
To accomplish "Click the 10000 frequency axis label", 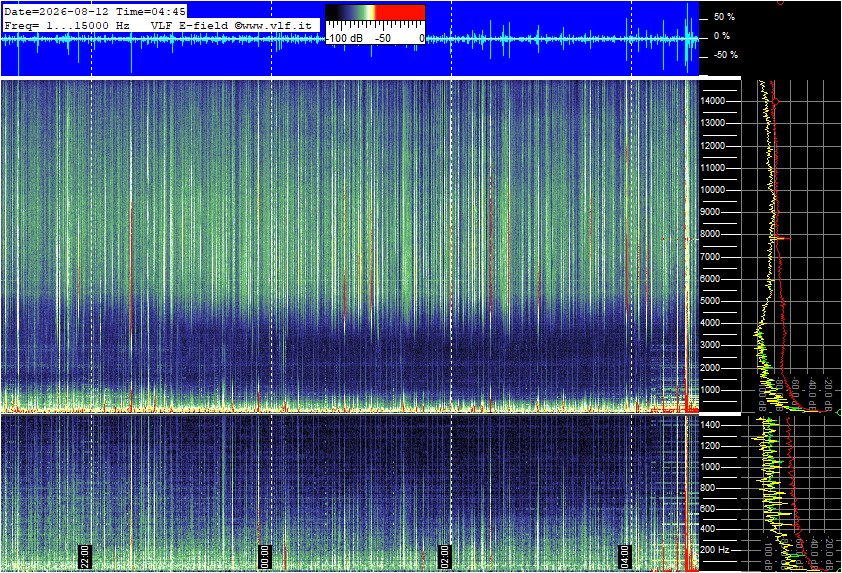I will click(713, 190).
